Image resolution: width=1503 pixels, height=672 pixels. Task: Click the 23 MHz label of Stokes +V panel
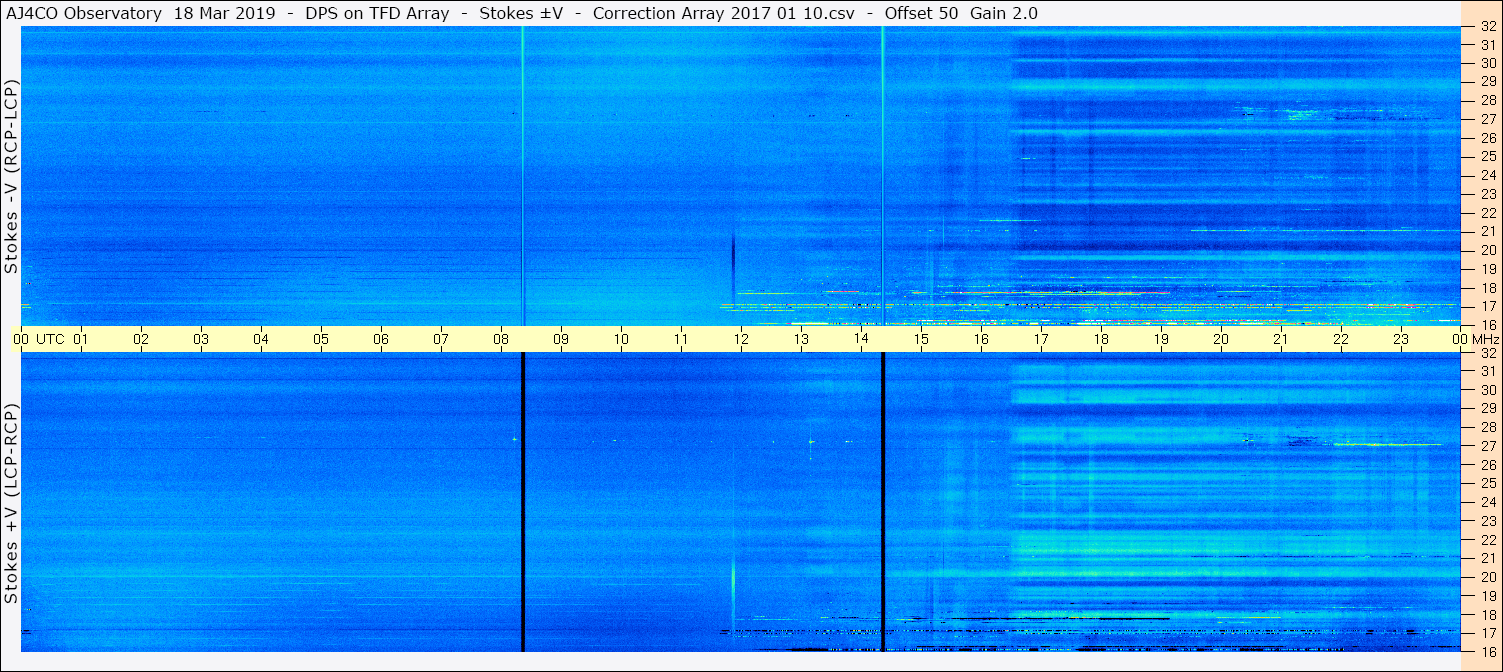(1488, 521)
